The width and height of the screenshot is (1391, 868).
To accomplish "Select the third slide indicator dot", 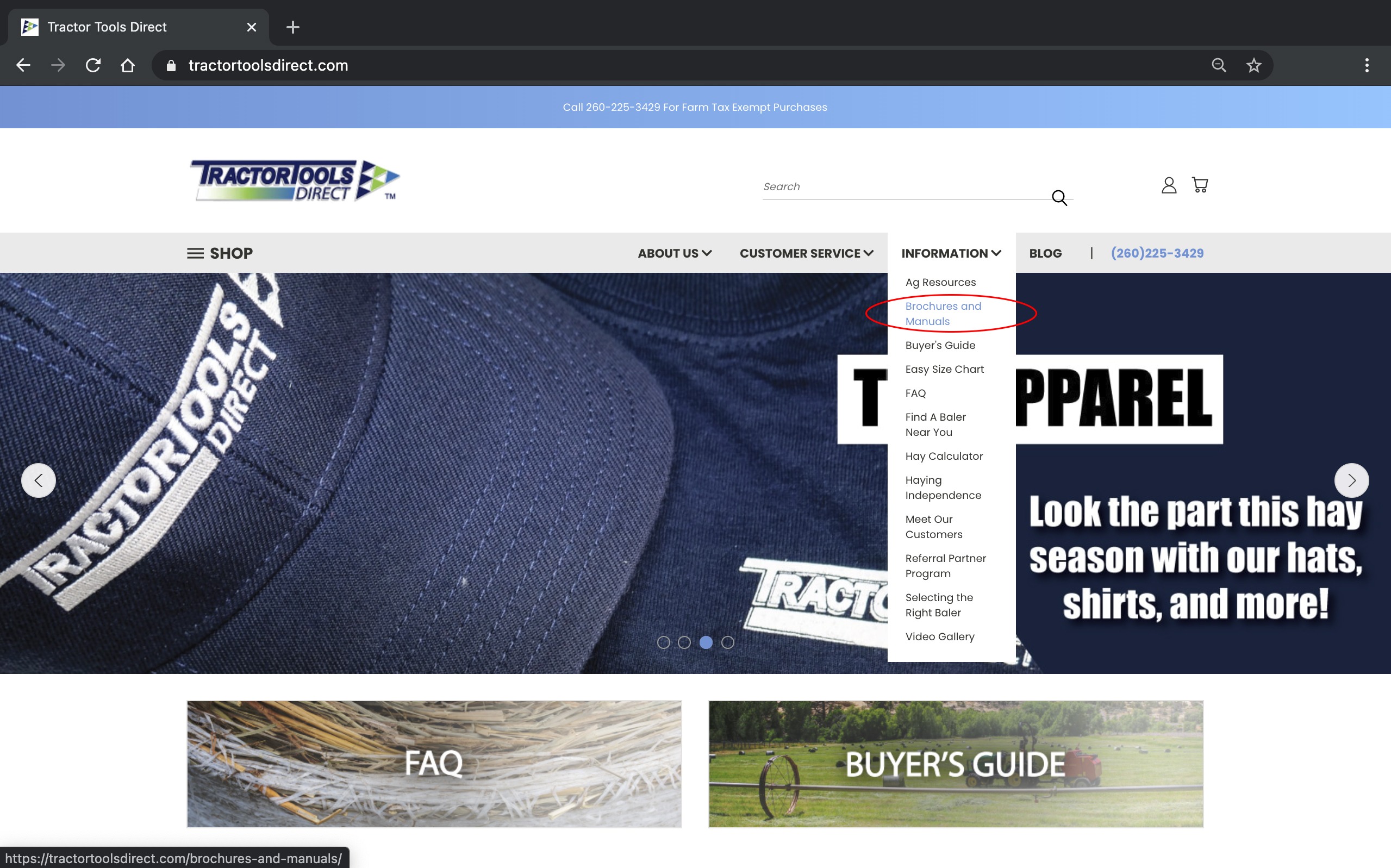I will click(706, 642).
